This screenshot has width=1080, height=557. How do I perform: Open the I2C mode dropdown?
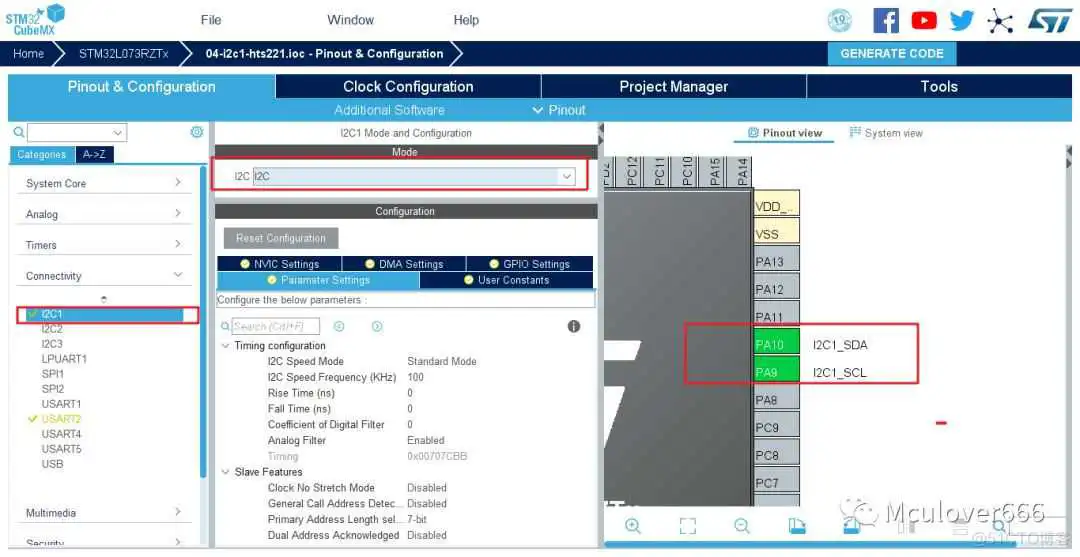[567, 176]
